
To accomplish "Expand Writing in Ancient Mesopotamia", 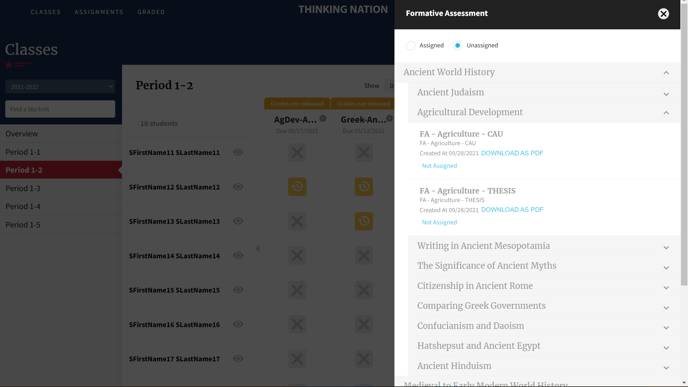I will pyautogui.click(x=544, y=246).
